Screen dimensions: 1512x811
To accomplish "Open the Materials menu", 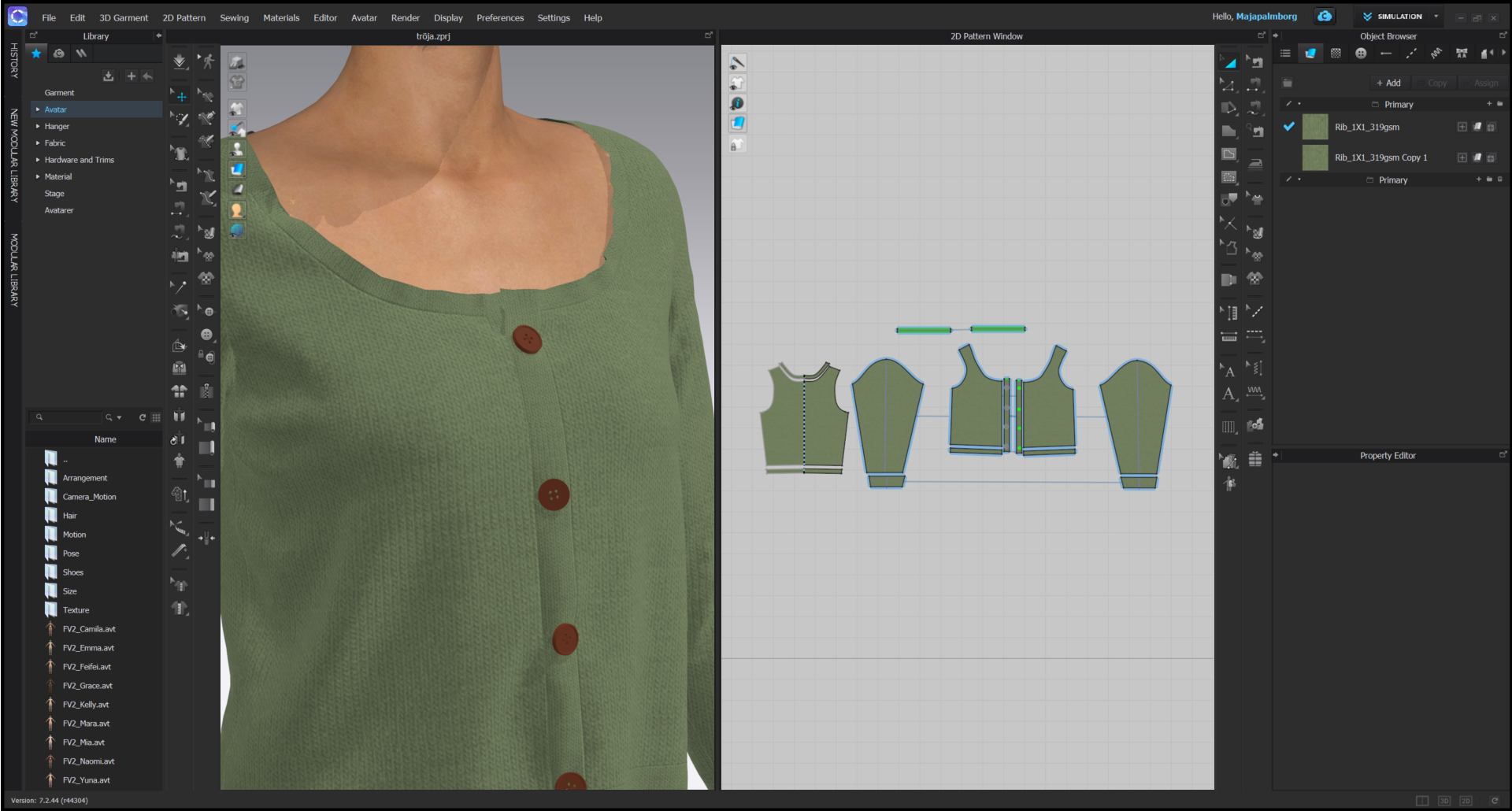I will [x=281, y=18].
